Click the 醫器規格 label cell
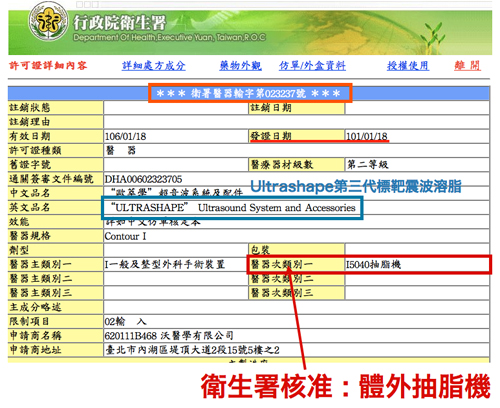Viewport: 500px width, 408px height. [56, 236]
